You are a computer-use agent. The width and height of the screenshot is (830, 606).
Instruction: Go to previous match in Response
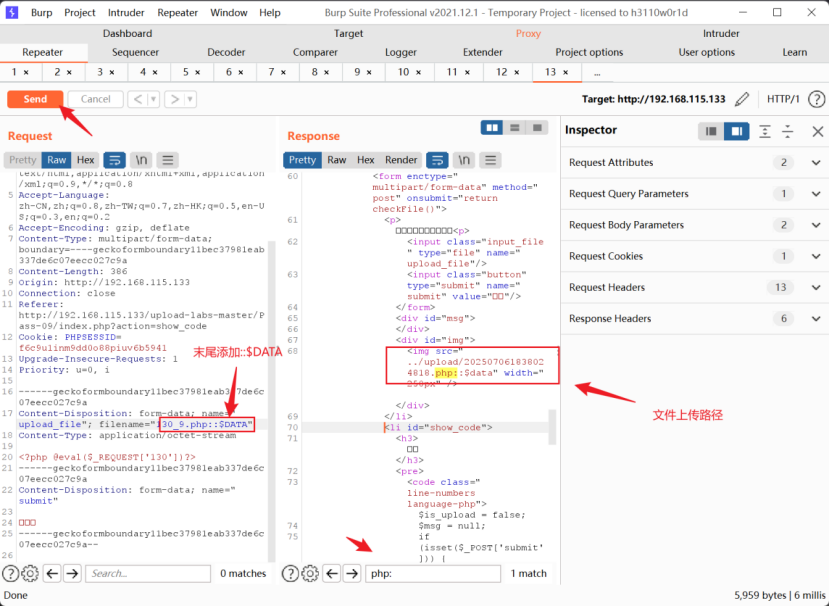pyautogui.click(x=331, y=573)
